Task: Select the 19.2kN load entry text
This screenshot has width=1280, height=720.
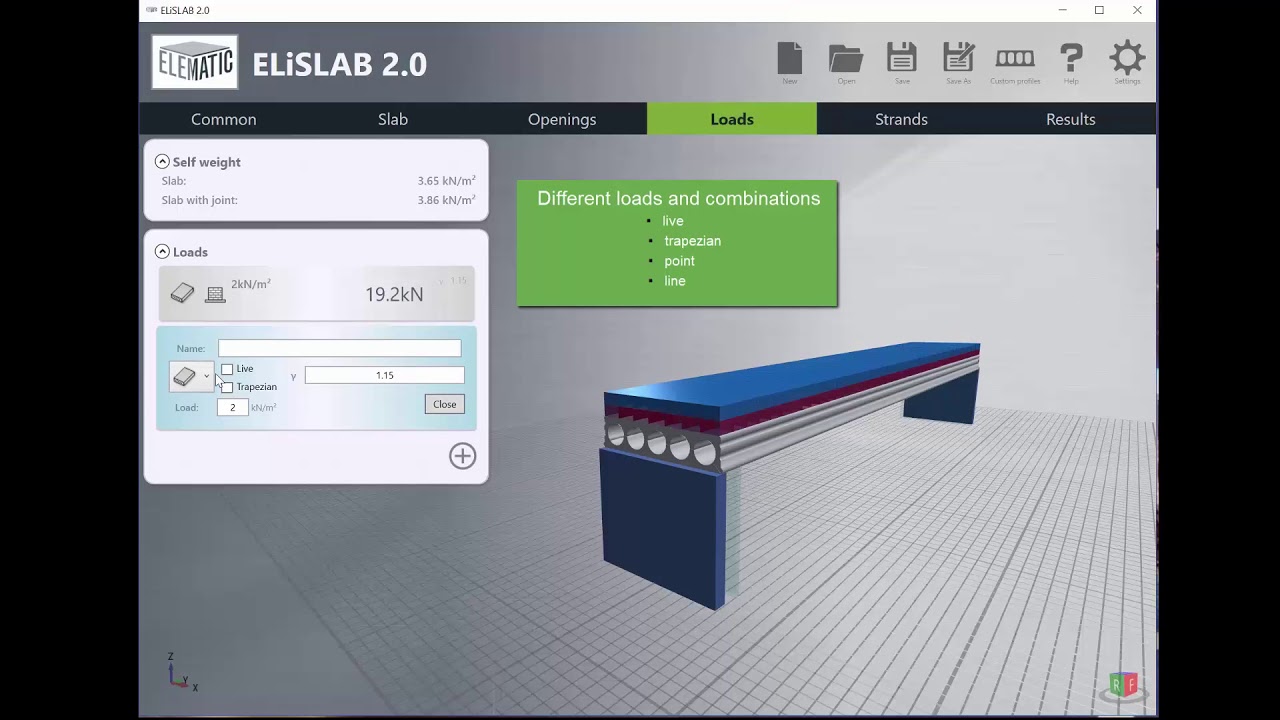Action: point(394,294)
